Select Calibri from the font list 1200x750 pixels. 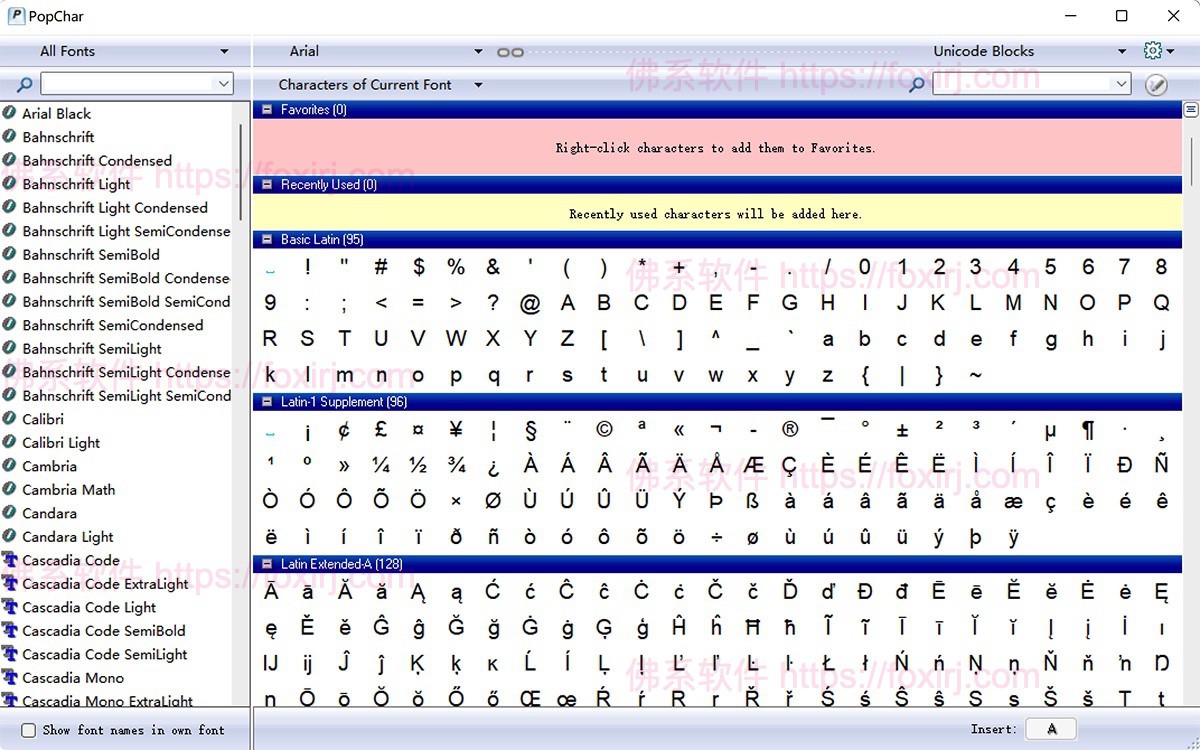(x=44, y=419)
